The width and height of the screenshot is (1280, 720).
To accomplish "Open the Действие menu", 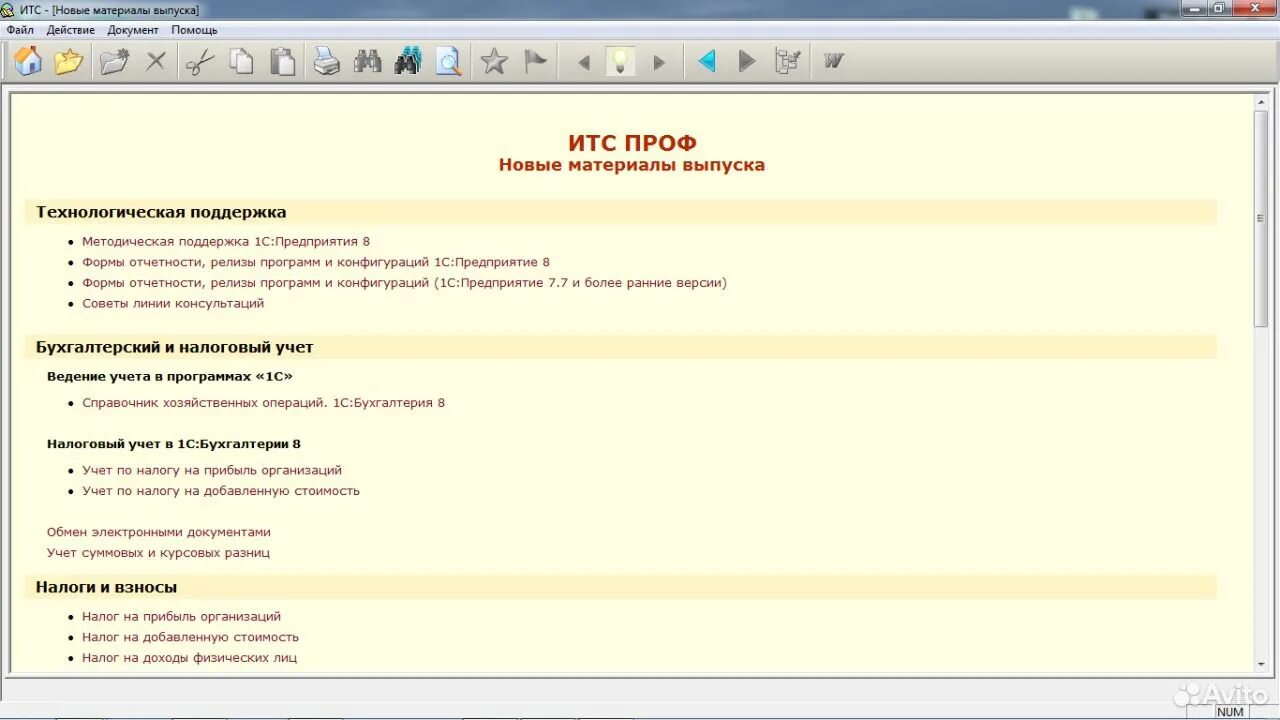I will click(70, 30).
